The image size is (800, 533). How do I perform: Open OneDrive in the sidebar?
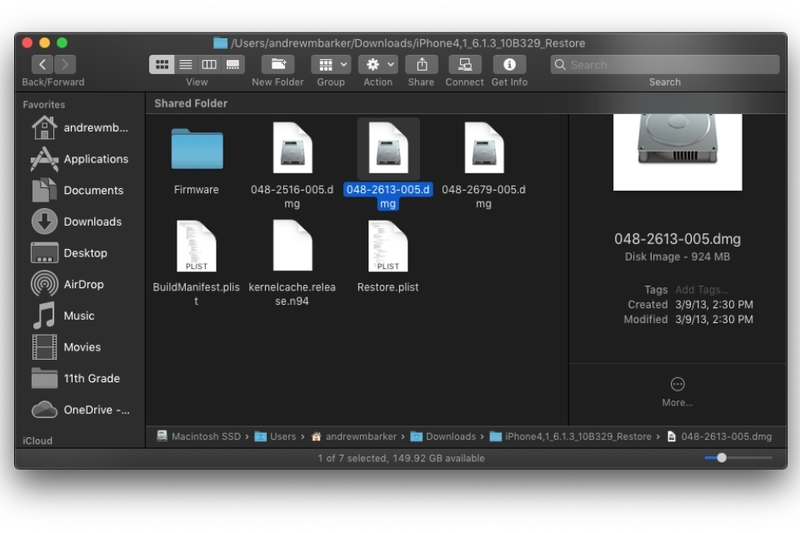80,410
